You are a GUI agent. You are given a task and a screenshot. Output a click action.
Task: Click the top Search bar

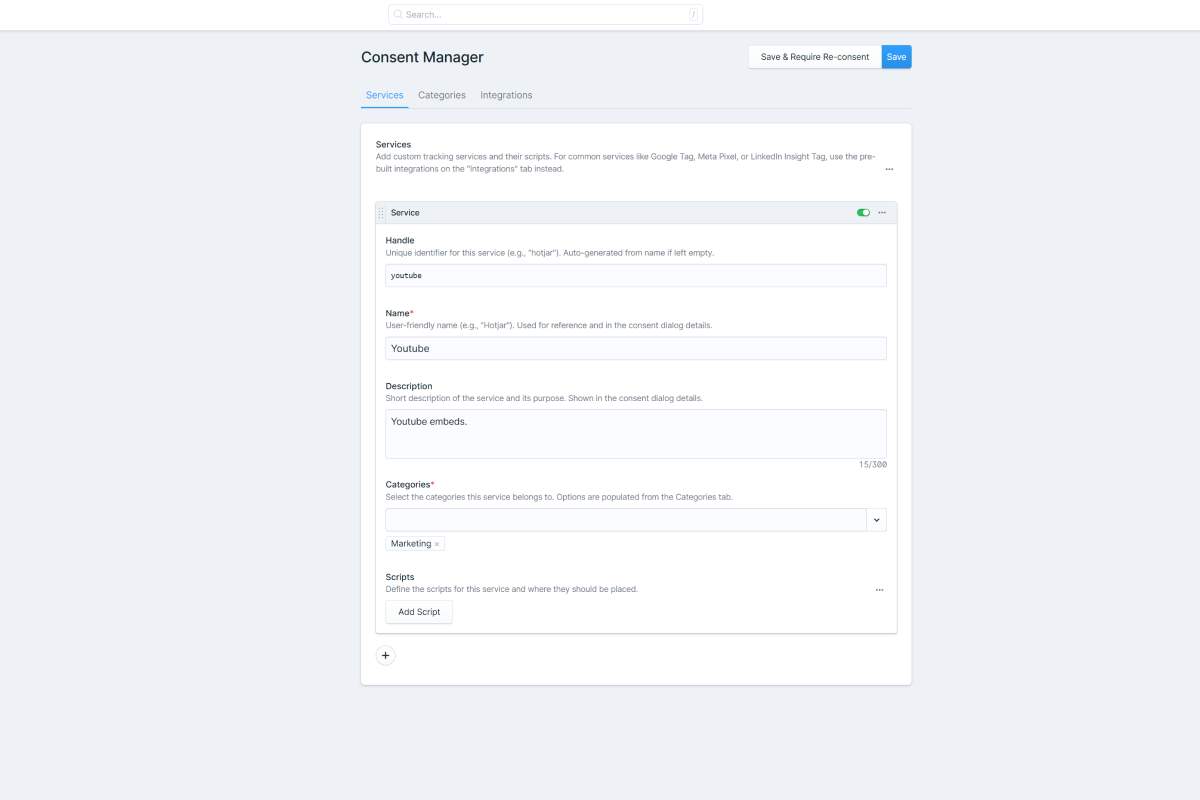[545, 14]
